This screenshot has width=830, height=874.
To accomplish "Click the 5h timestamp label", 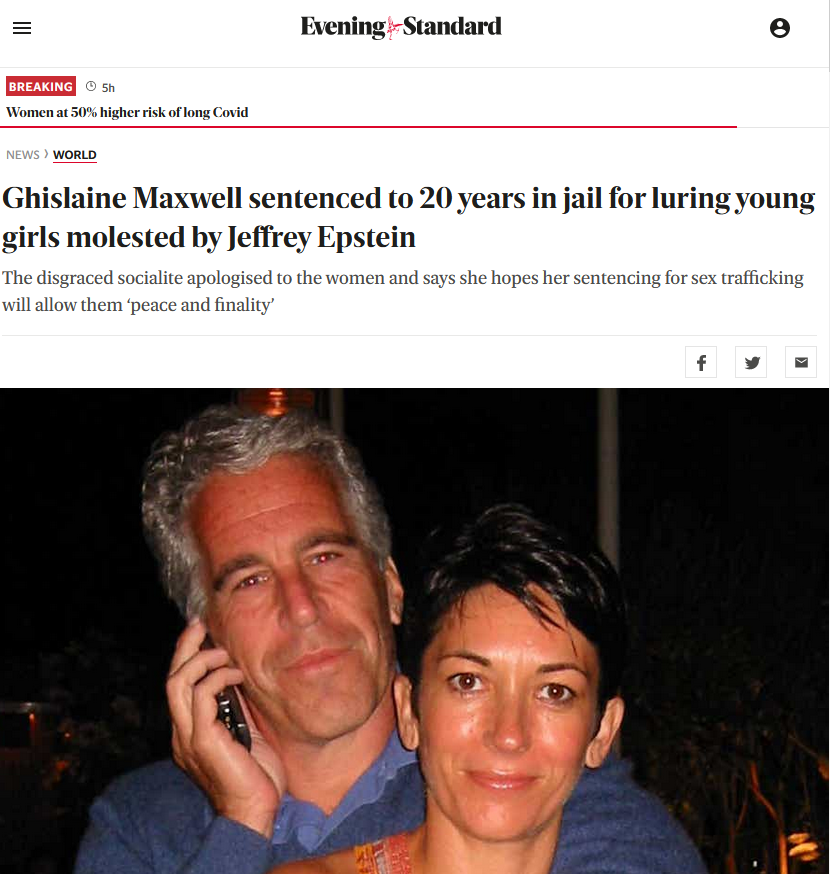I will [108, 88].
